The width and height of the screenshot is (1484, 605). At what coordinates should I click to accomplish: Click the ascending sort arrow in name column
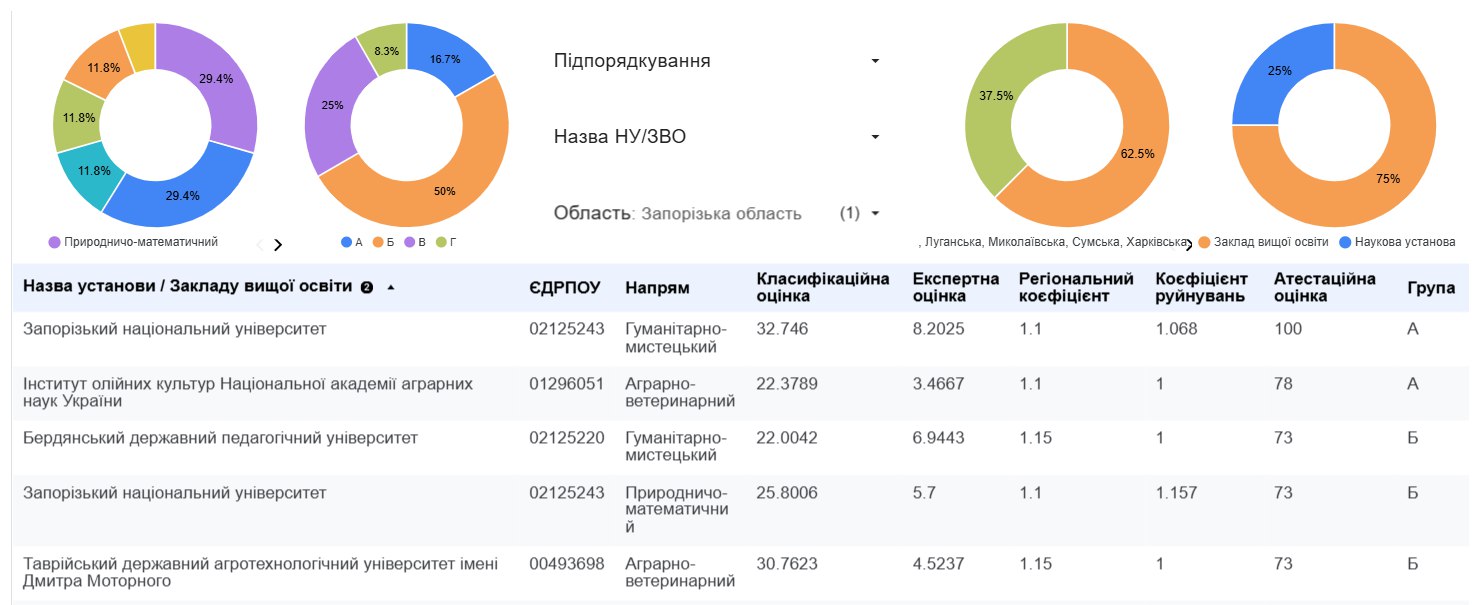coord(391,287)
